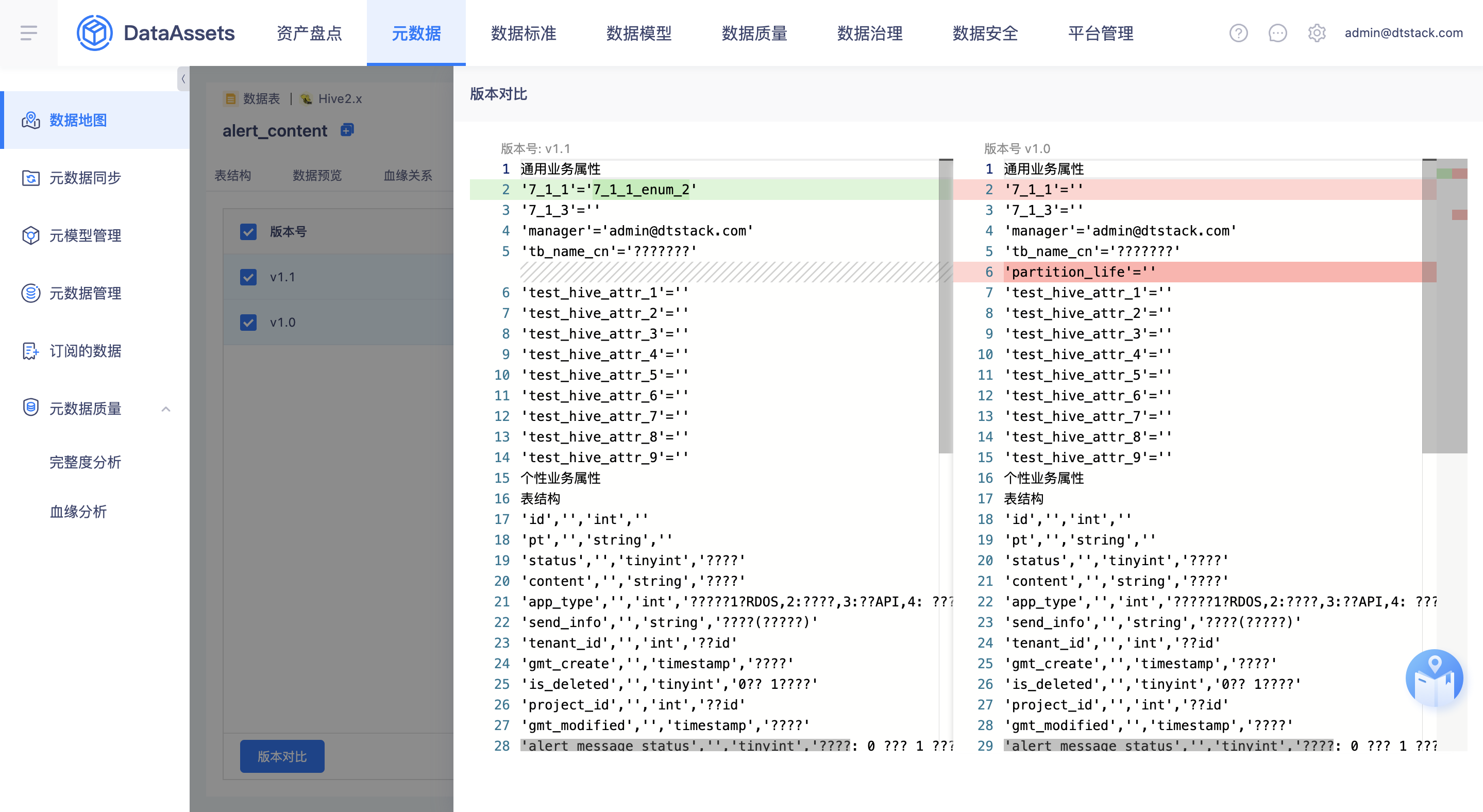Click the Hive2.x source icon
Viewport: 1483px width, 812px height.
[x=306, y=99]
